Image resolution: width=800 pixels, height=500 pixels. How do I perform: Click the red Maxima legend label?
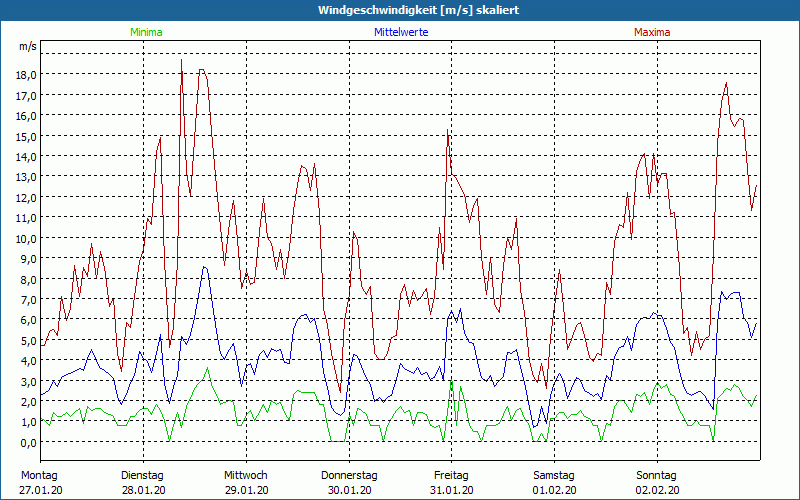653,32
